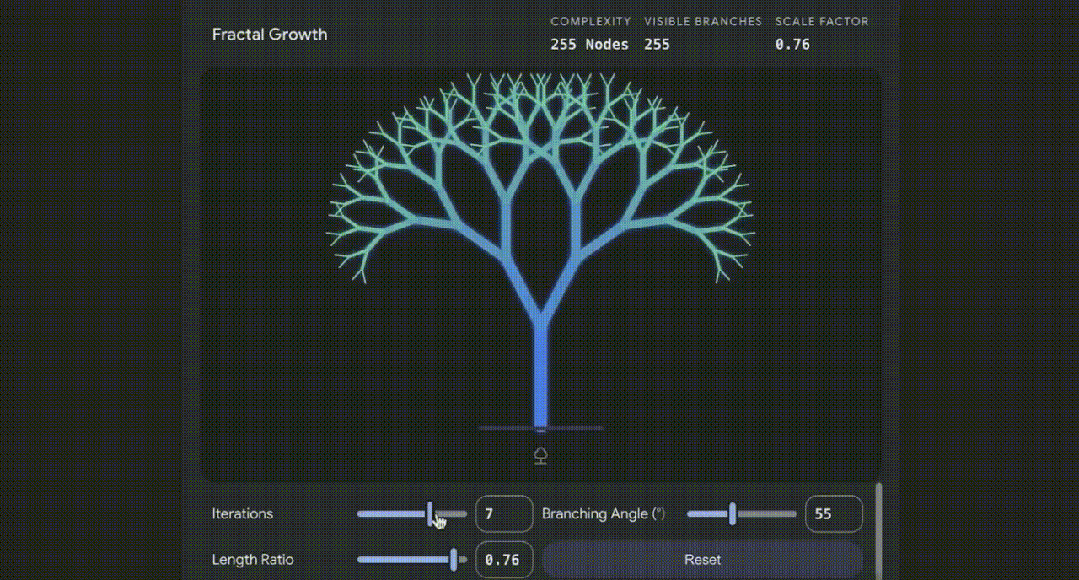
Task: Select the 255 Nodes complexity value
Action: [590, 44]
